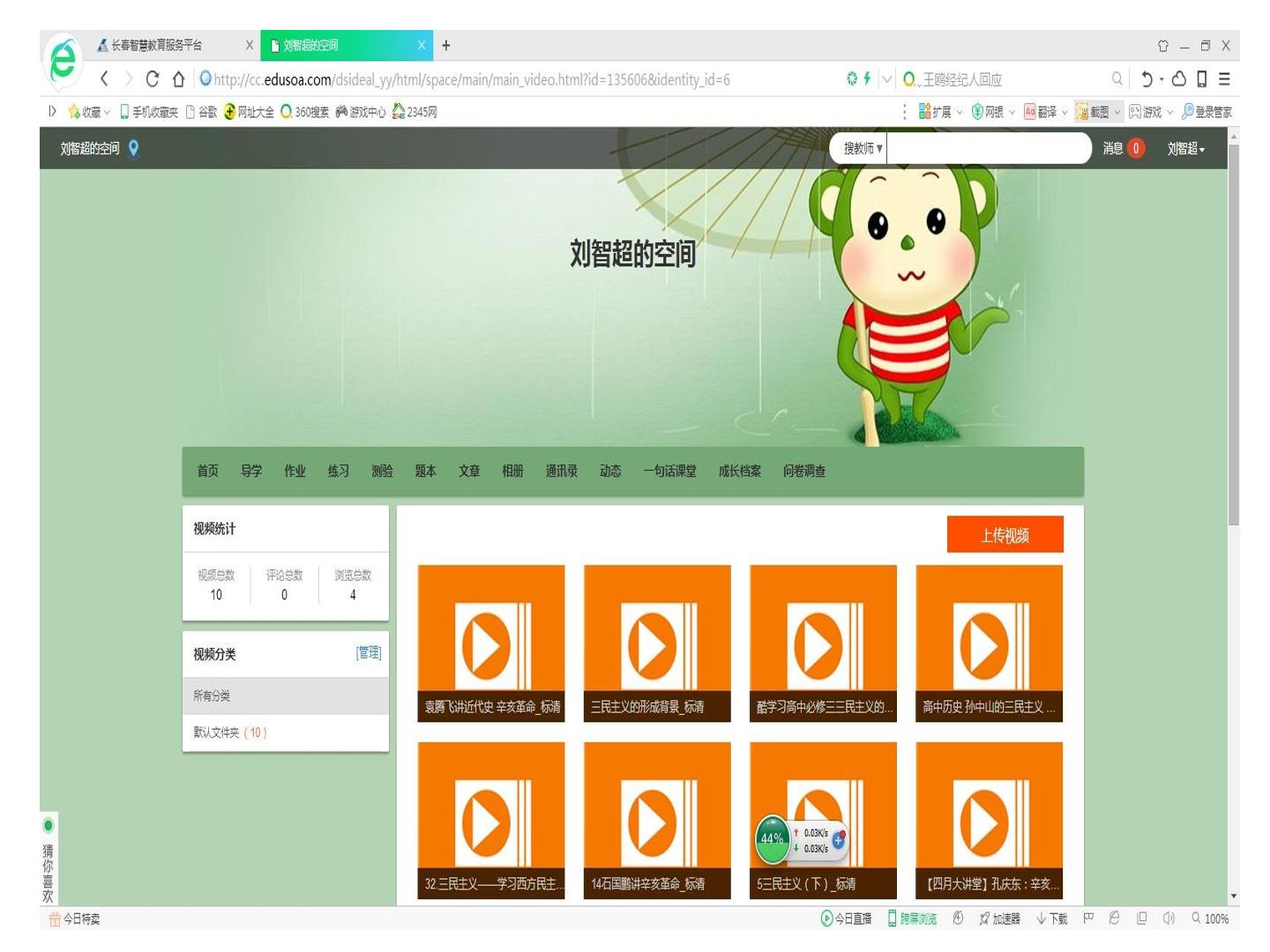Click the 100% page zoom control

click(1209, 919)
